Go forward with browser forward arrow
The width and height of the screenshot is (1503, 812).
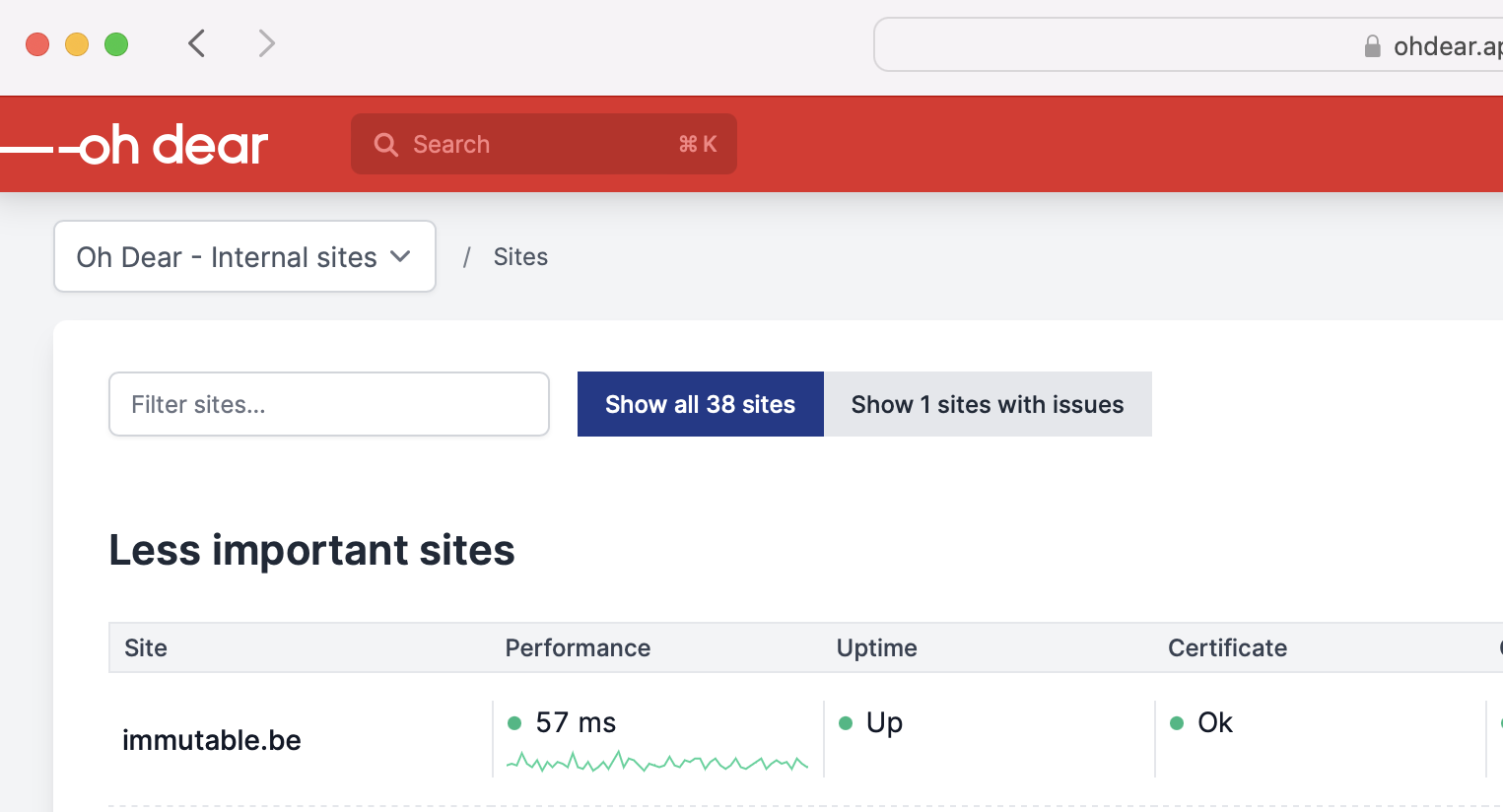point(266,43)
